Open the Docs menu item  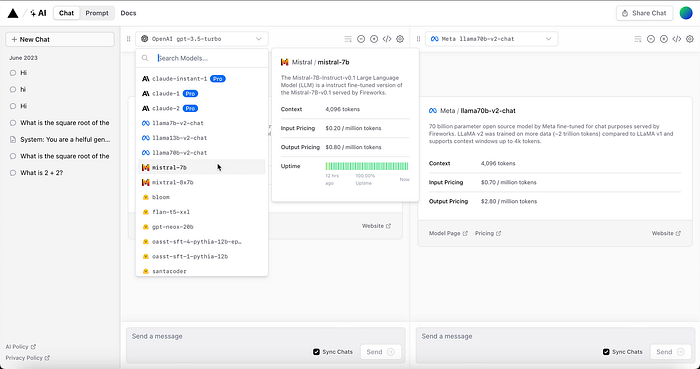tap(128, 13)
